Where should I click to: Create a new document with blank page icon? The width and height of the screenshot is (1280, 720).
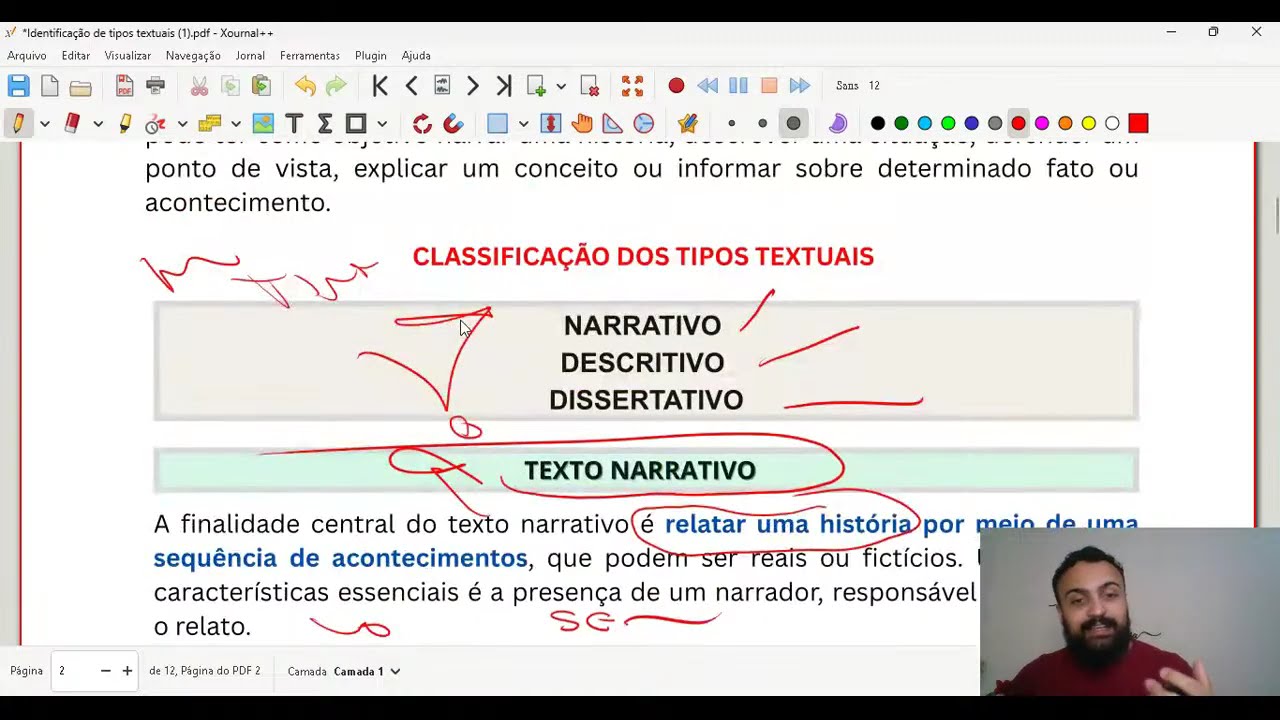49,86
